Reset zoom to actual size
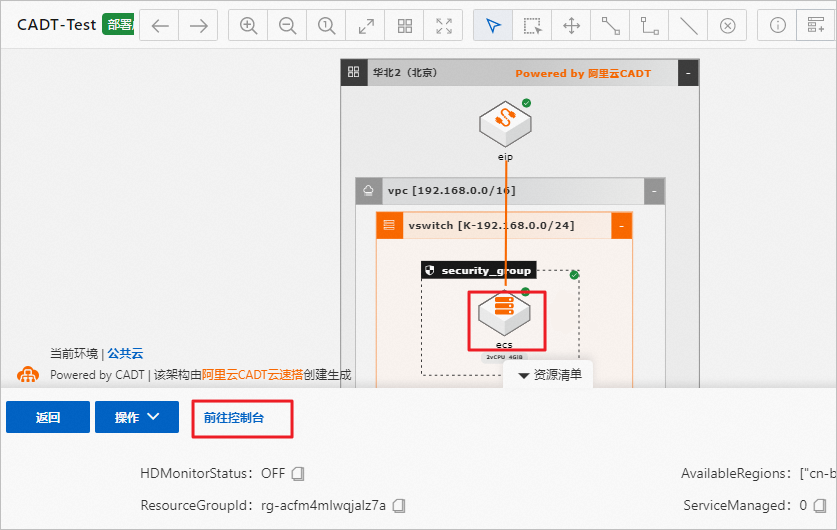The height and width of the screenshot is (530, 837). click(326, 26)
